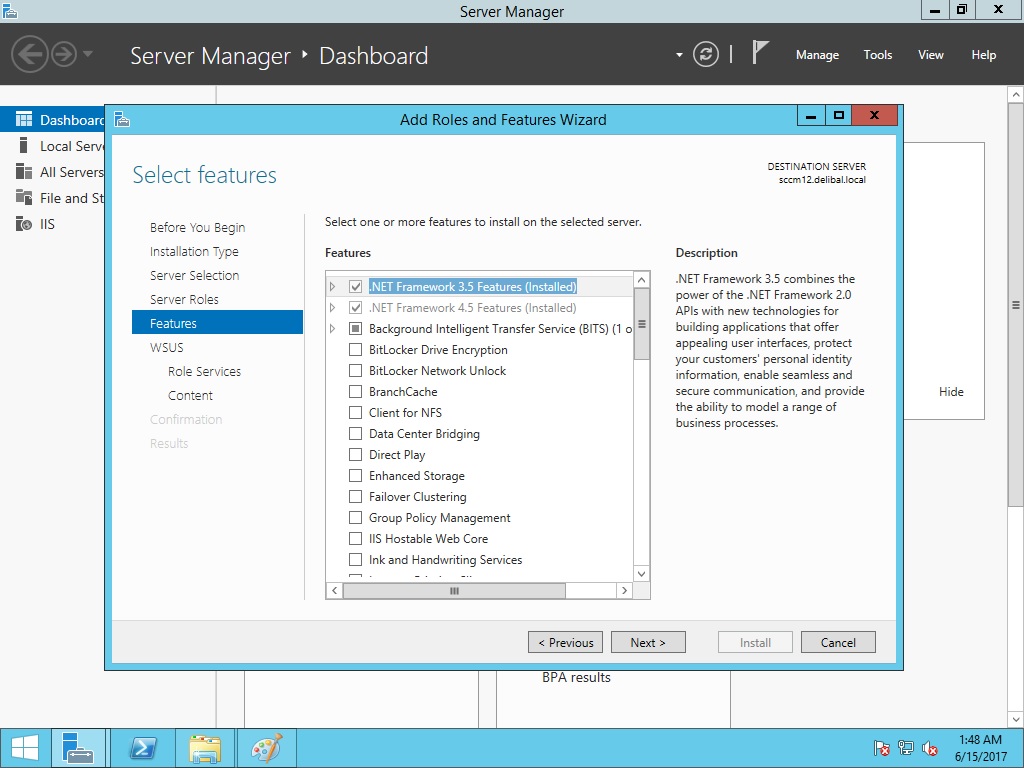
Task: Click the back navigation arrow
Action: coord(30,54)
